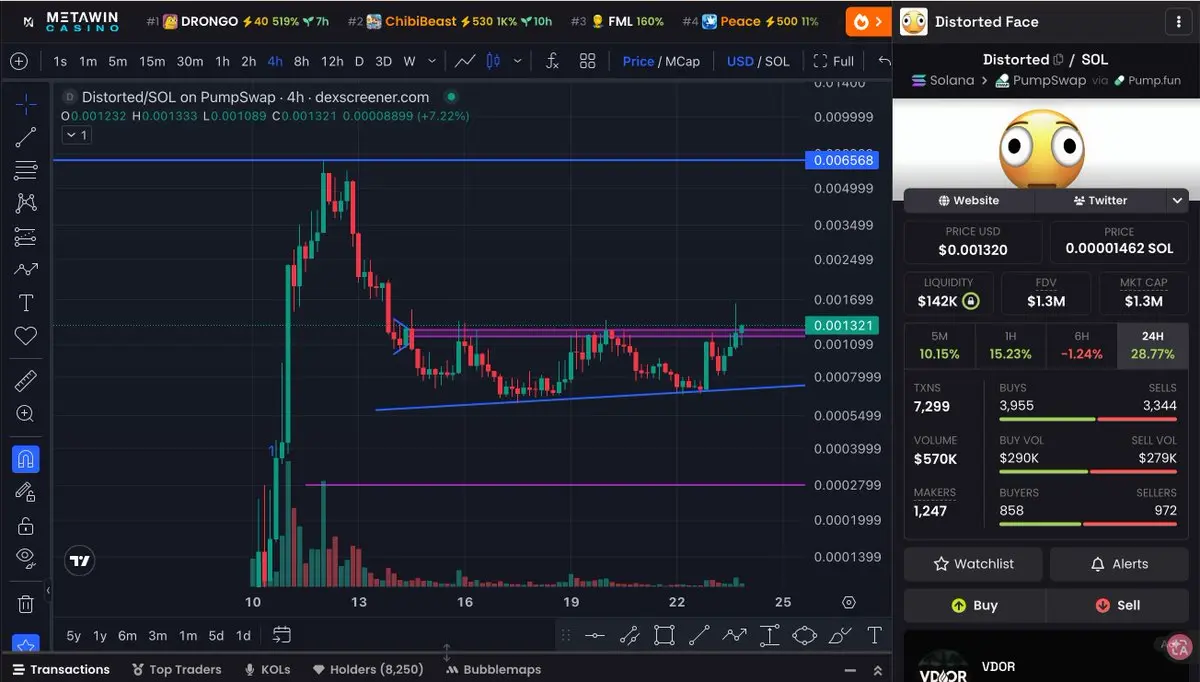Toggle stay in drawing mode pencil-lock
Screen dimensions: 1200x682
[x=26, y=492]
